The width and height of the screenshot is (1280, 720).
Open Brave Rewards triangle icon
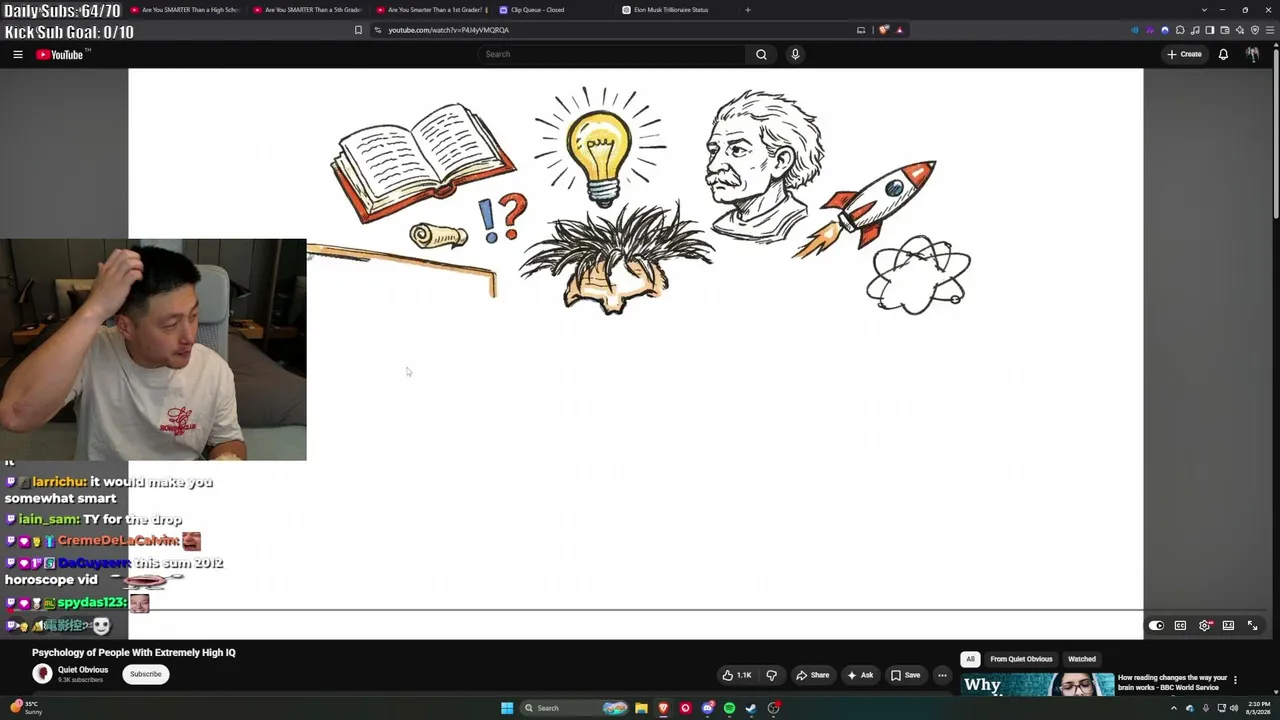point(899,30)
